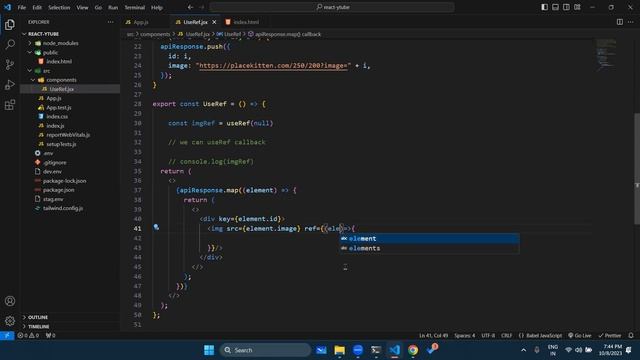Go forward with the navigation arrow
640x360 pixels.
pos(201,7)
